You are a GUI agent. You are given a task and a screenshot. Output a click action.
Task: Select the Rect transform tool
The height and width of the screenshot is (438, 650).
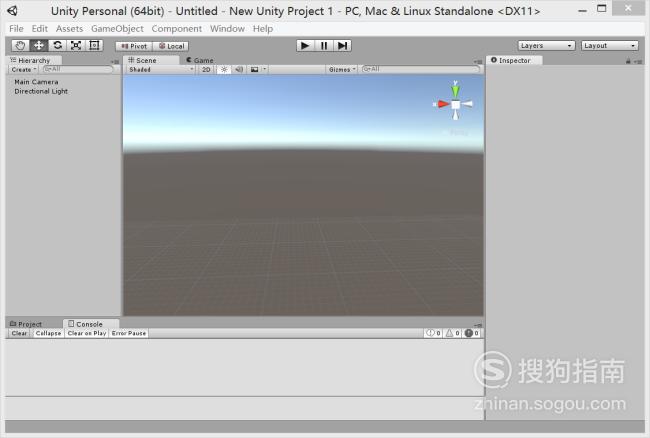95,46
